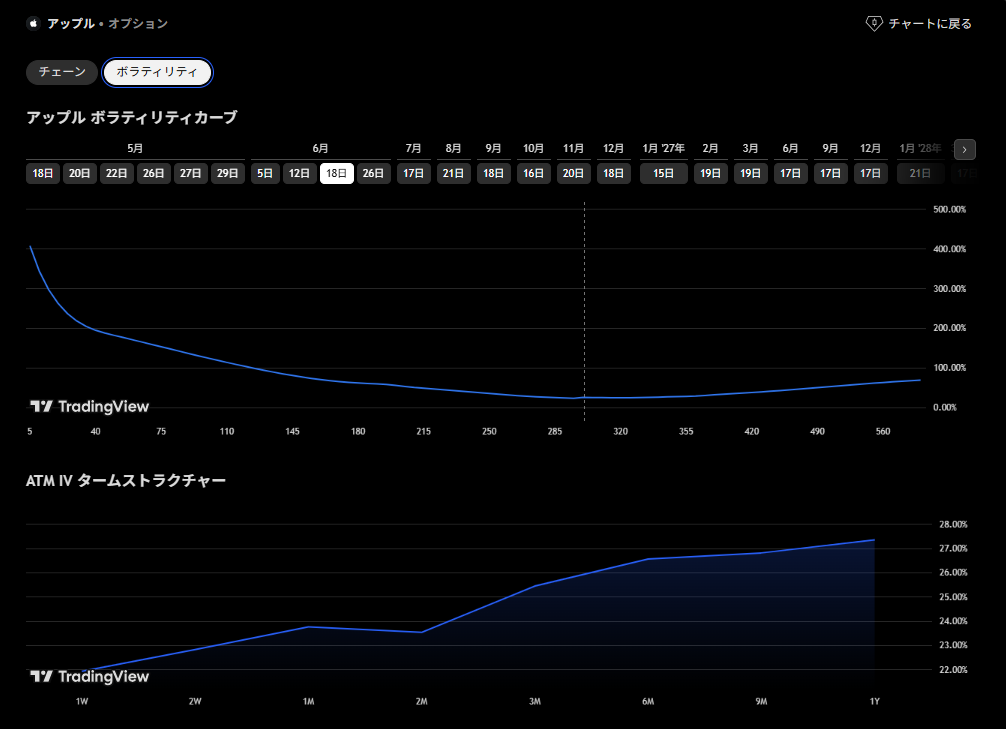
Task: Select 5月 18日 expiry
Action: [43, 173]
